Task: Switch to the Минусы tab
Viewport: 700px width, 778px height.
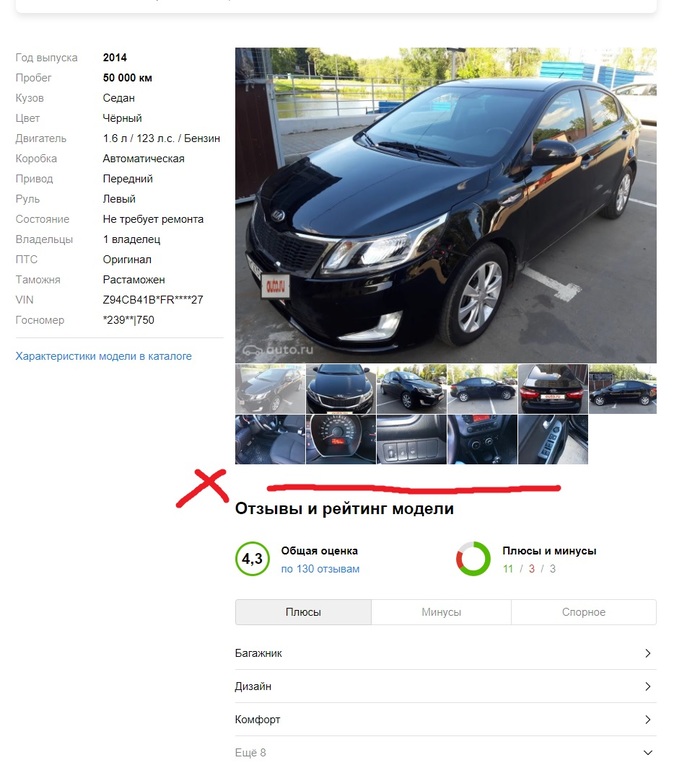Action: click(441, 612)
